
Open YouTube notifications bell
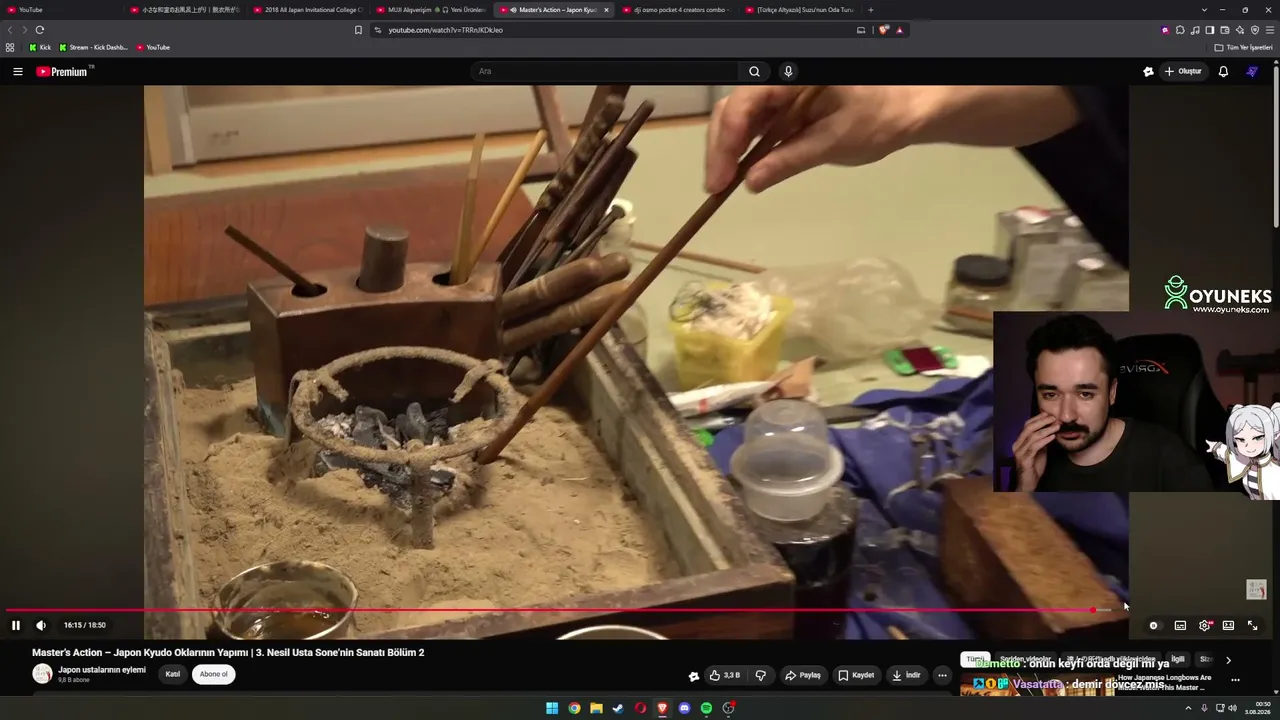coord(1223,71)
